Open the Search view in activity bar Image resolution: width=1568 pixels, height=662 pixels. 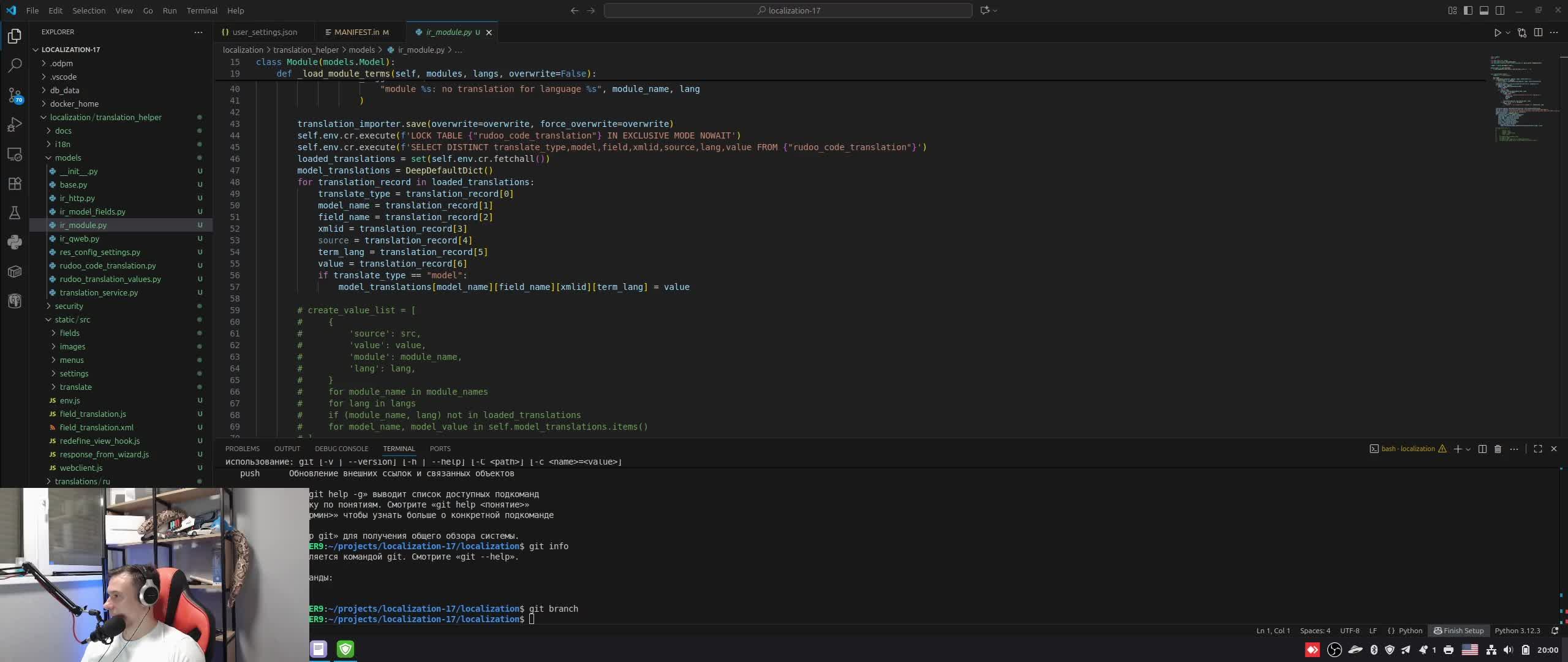tap(15, 65)
